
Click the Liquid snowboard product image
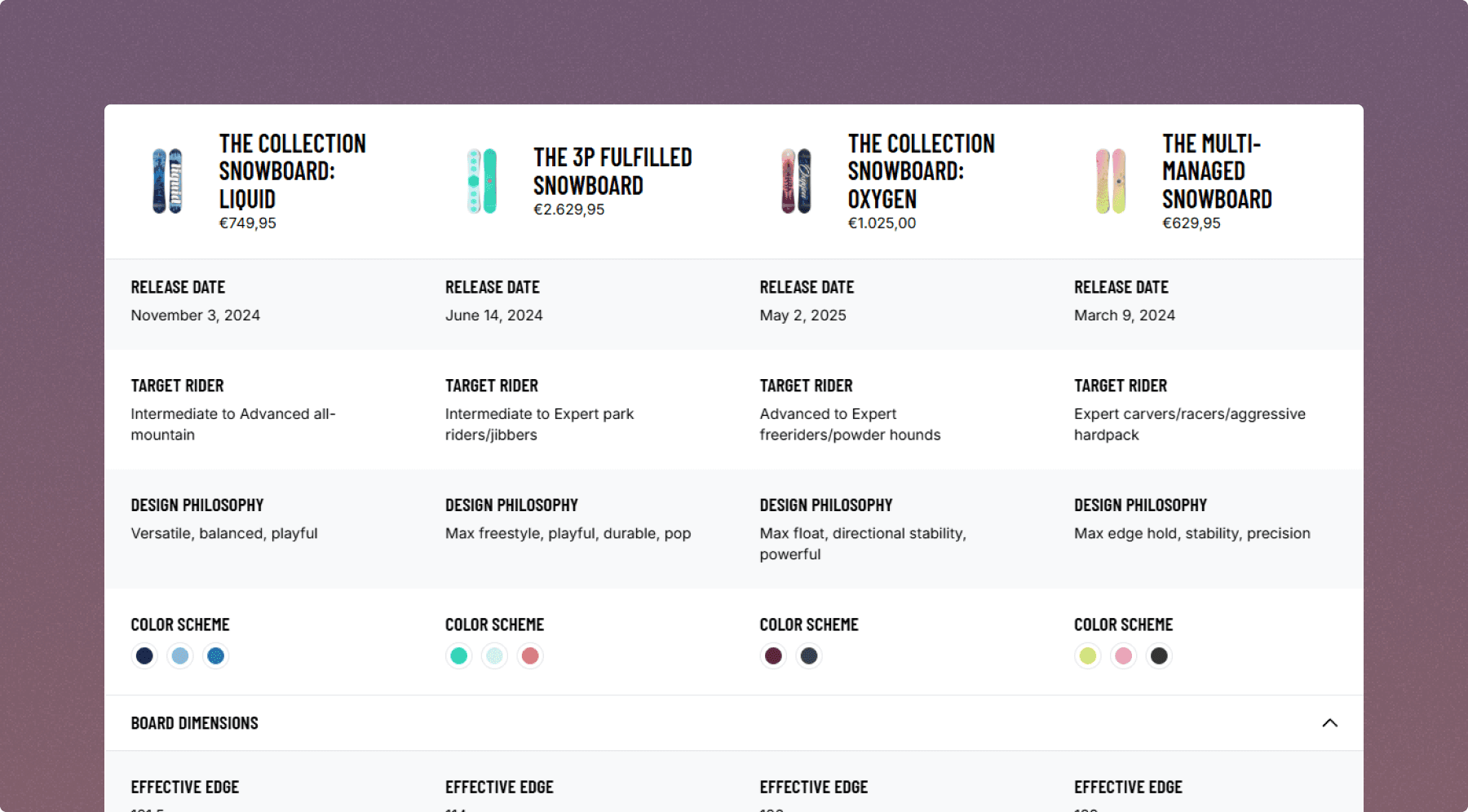click(167, 181)
